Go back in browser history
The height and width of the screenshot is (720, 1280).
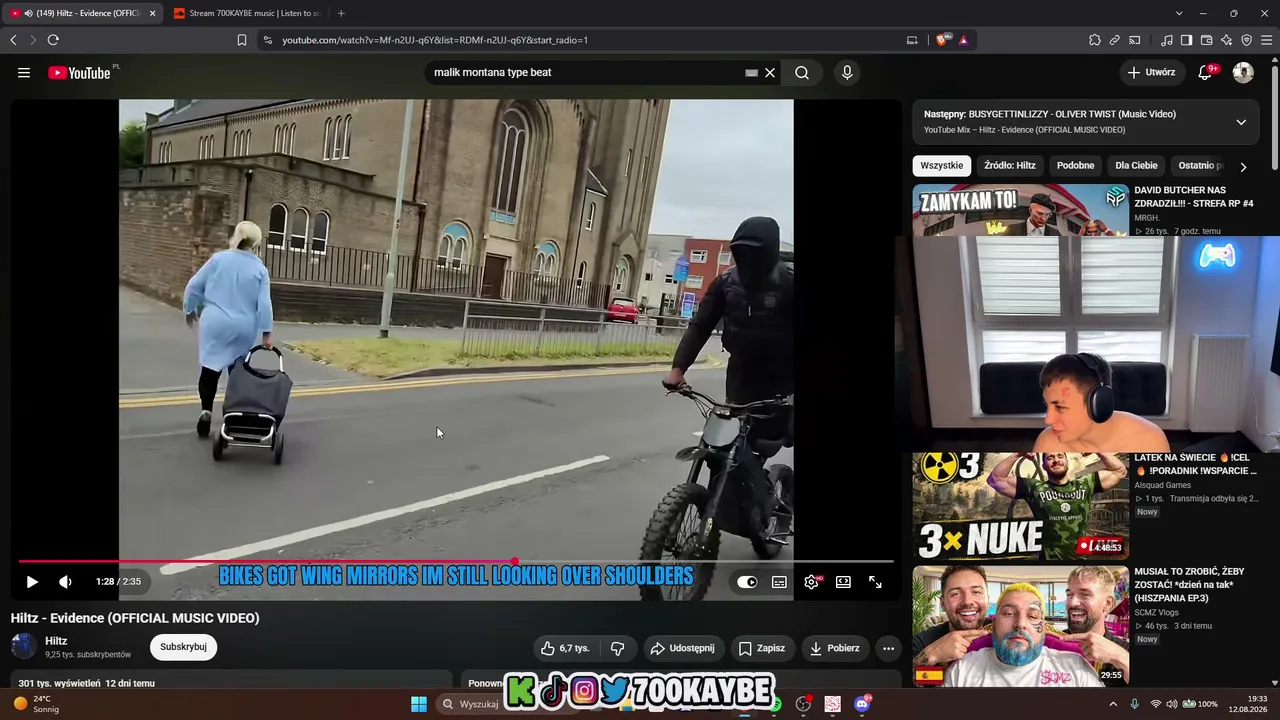13,40
